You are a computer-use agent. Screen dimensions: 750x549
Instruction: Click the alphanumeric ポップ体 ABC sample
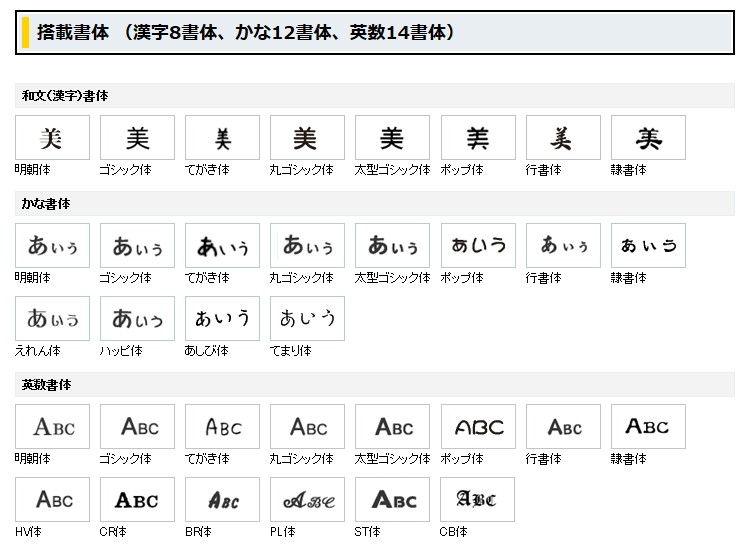click(478, 427)
